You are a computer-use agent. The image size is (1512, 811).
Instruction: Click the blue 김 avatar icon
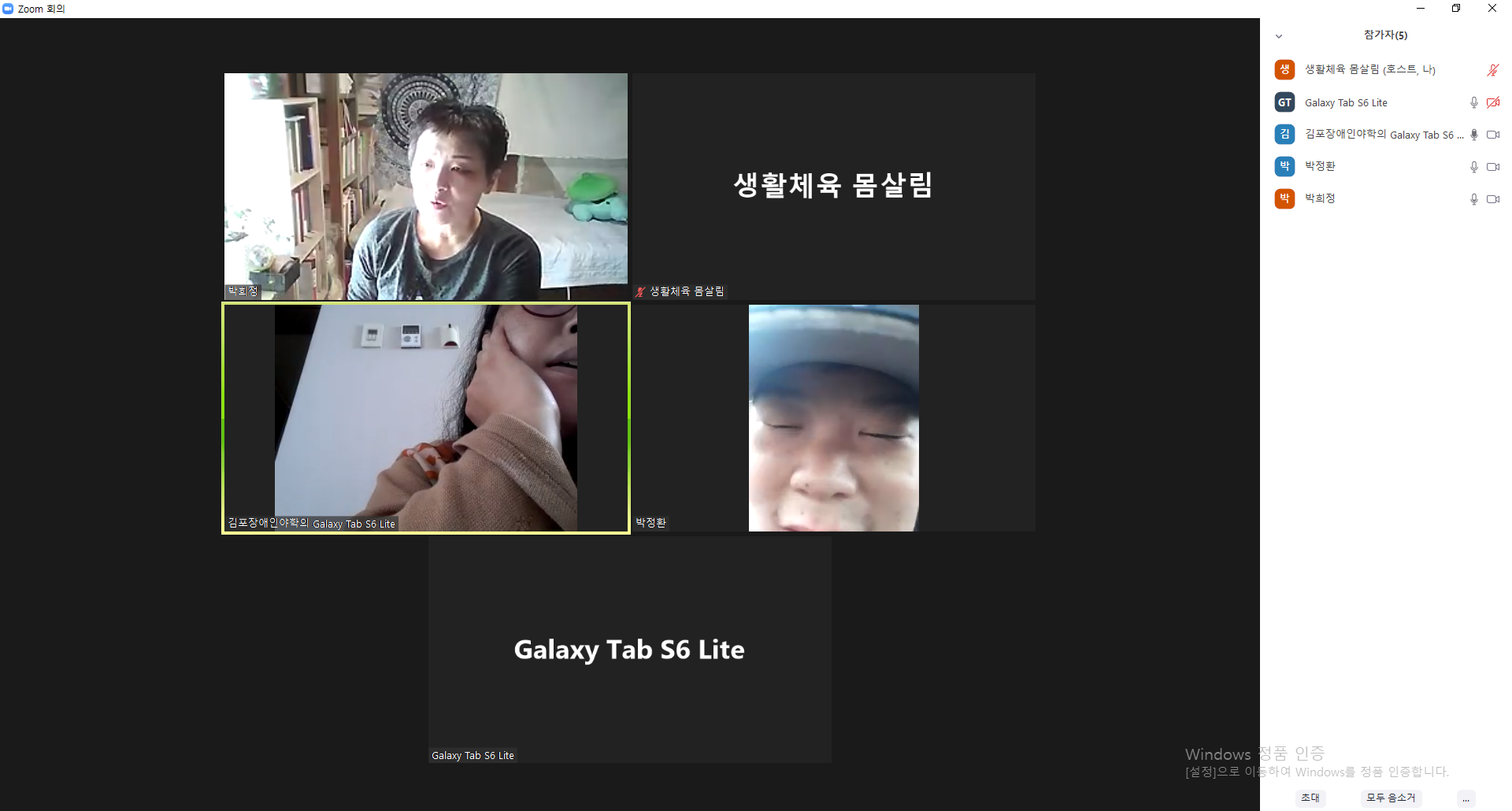(x=1284, y=134)
